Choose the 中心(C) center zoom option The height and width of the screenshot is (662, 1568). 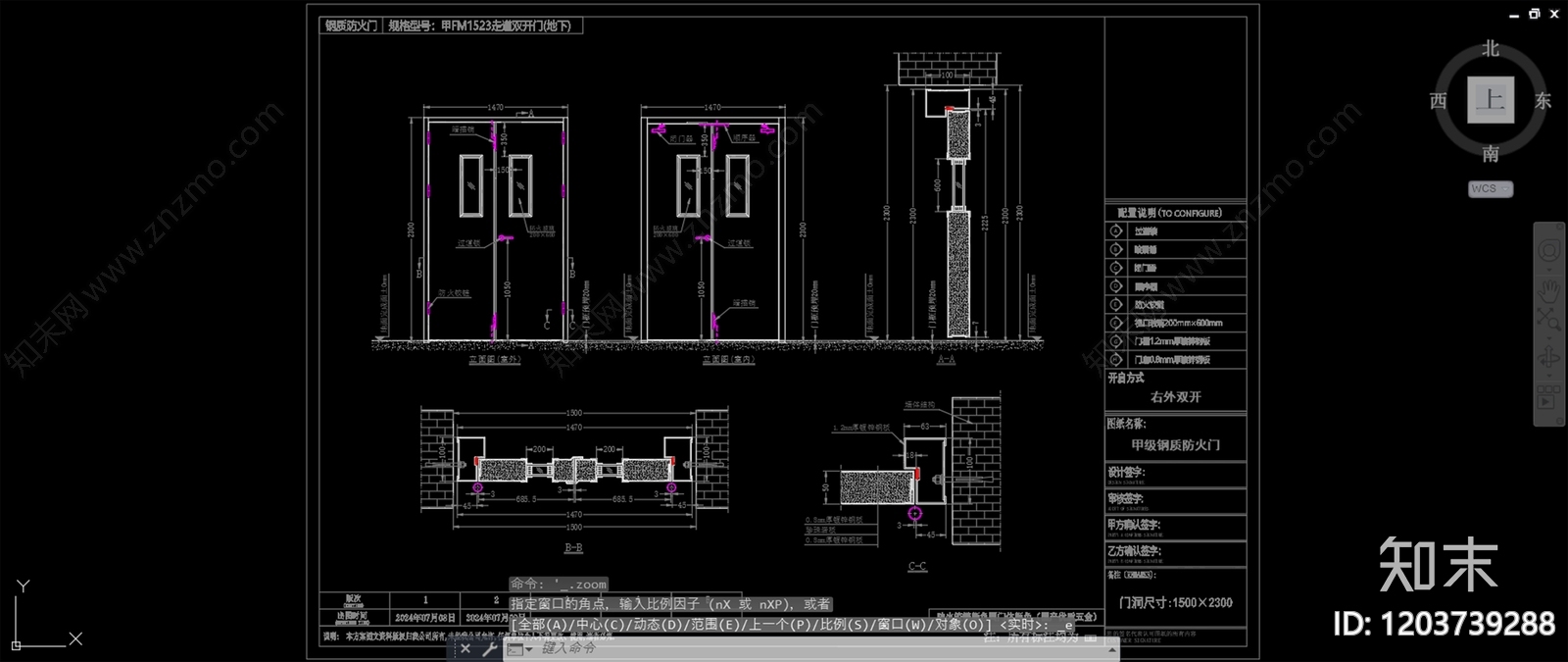(602, 624)
